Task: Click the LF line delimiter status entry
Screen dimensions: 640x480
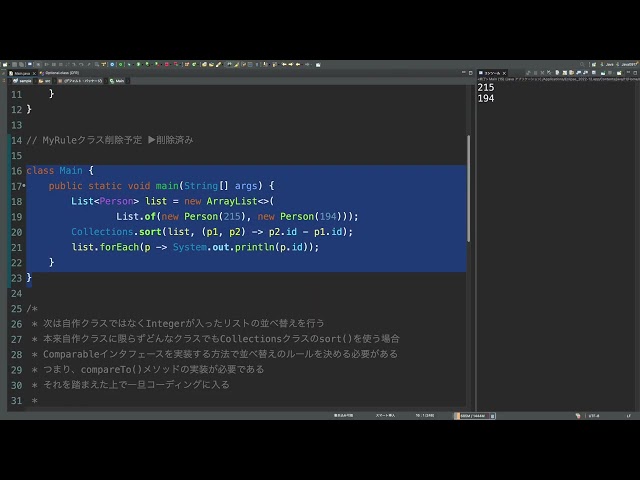Action: tap(629, 416)
